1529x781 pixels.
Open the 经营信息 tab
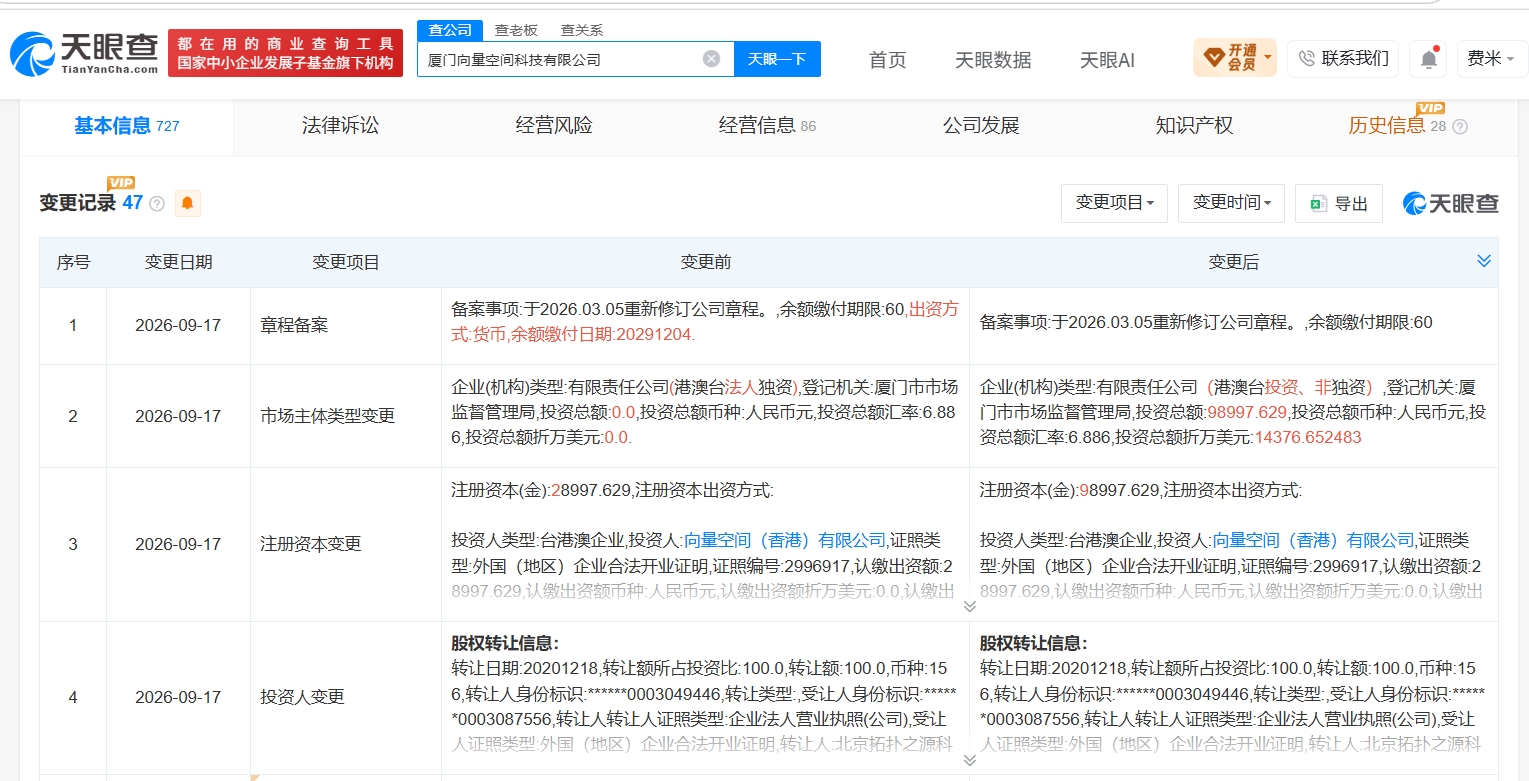click(767, 126)
